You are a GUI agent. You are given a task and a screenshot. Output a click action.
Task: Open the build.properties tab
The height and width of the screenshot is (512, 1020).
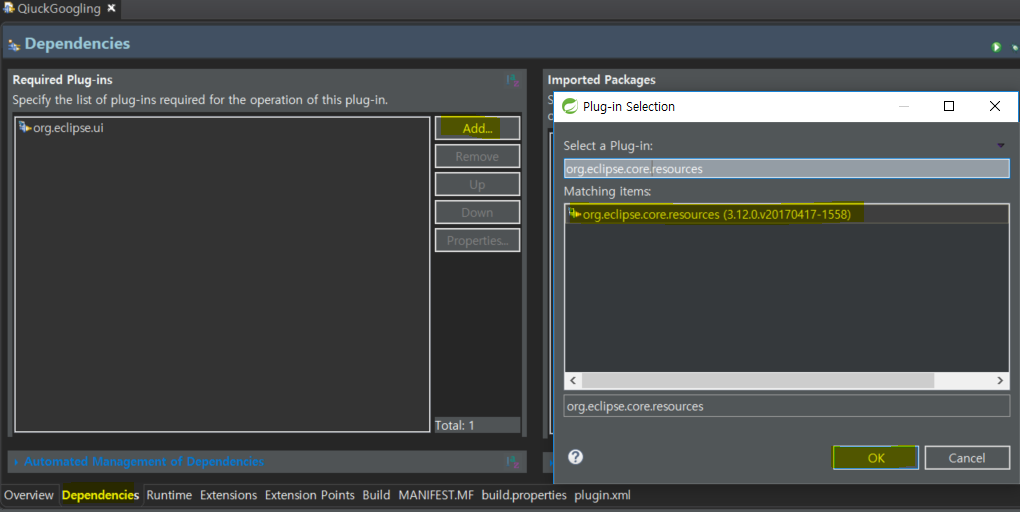524,495
